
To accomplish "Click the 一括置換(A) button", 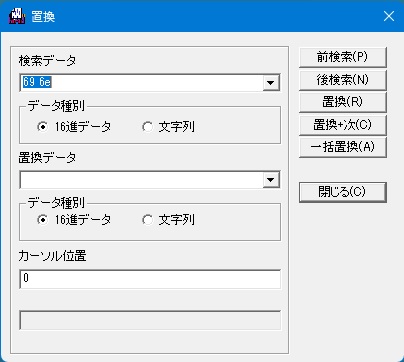I will 343,147.
